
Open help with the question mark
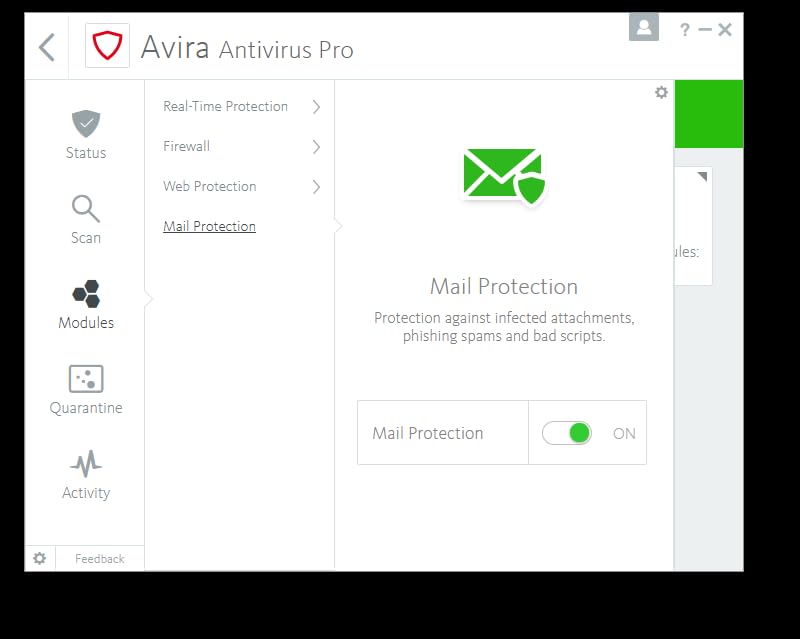(x=685, y=30)
